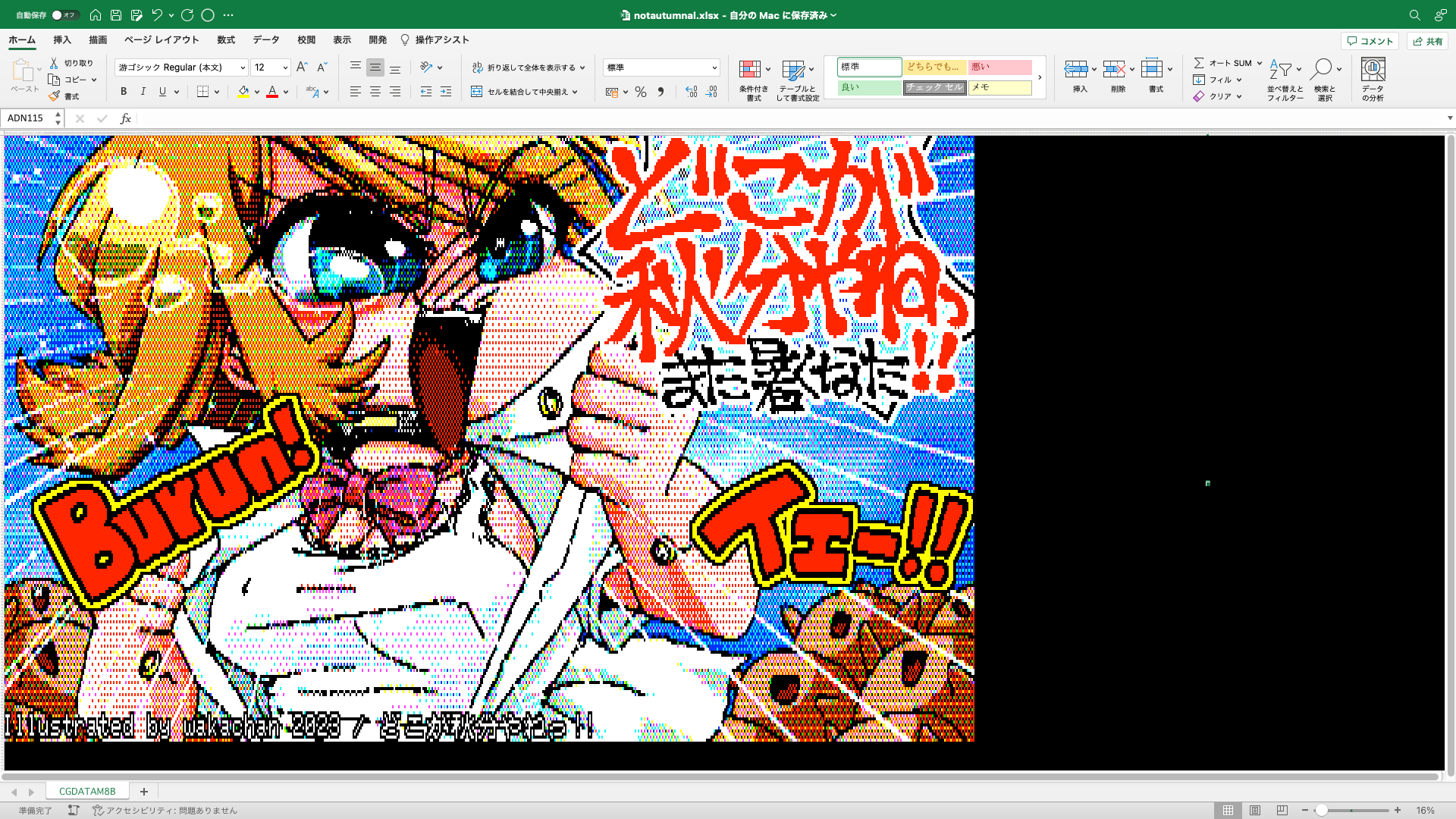Click the Comments button
This screenshot has width=1456, height=819.
1370,41
